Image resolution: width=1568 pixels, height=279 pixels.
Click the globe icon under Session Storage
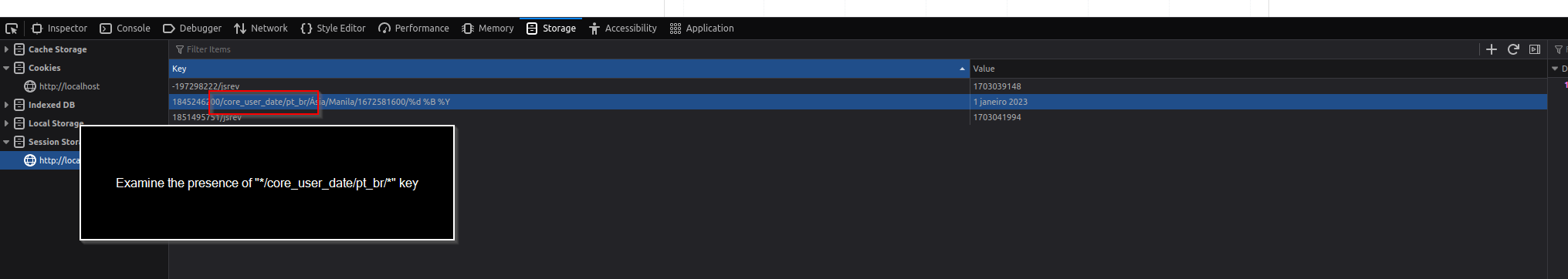(x=30, y=160)
